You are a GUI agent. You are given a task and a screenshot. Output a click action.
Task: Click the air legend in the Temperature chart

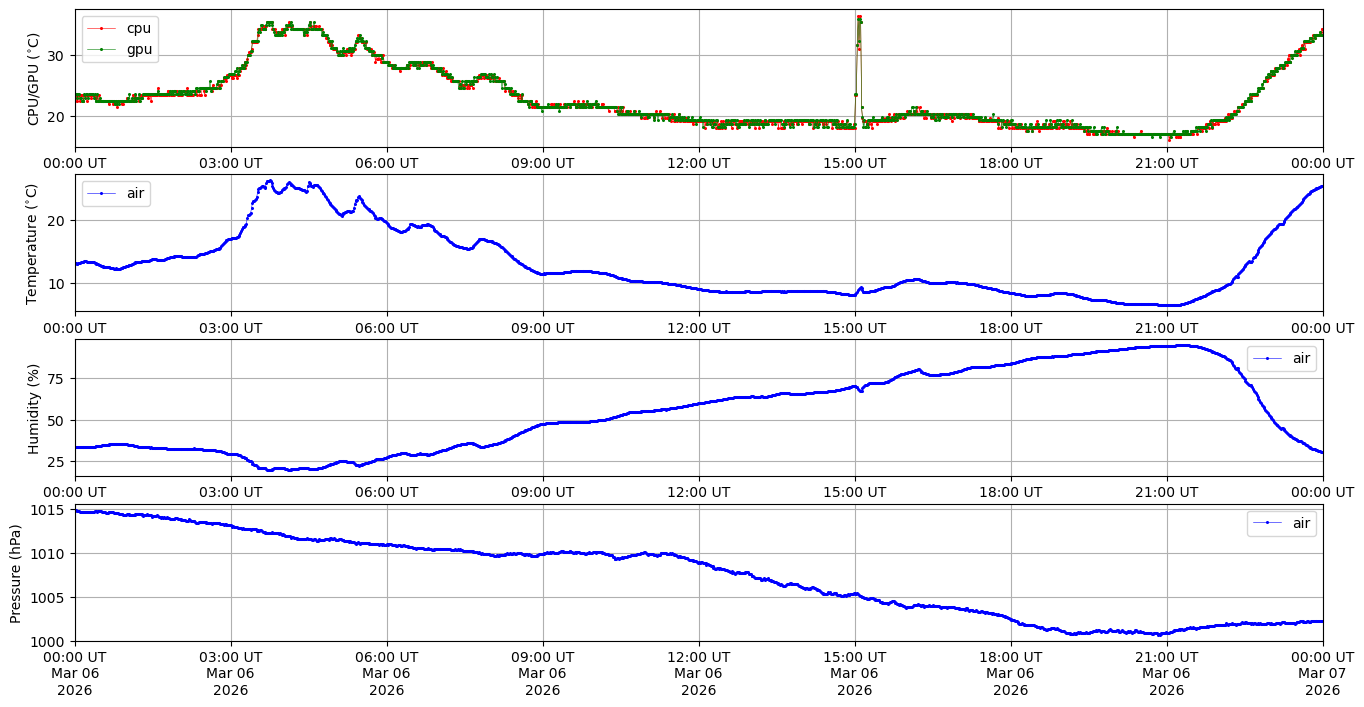click(x=116, y=194)
